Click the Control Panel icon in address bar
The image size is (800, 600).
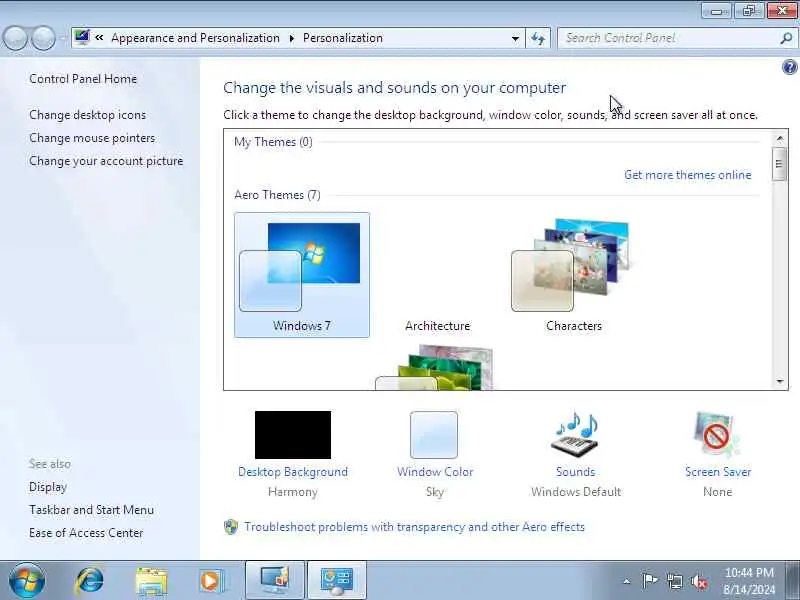tap(82, 38)
